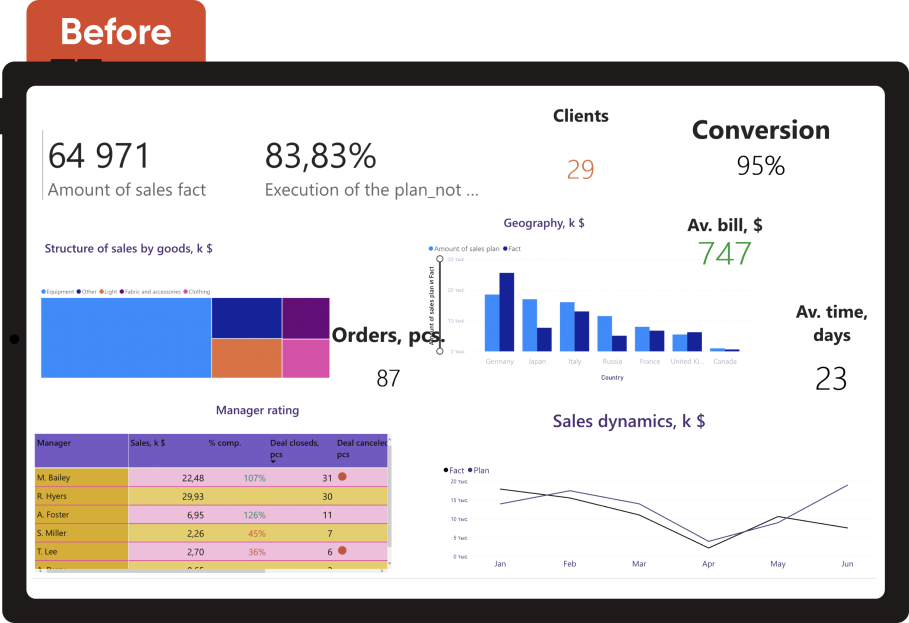Click the 'Sales dynamics, k $' title
The width and height of the screenshot is (909, 623).
pos(628,421)
